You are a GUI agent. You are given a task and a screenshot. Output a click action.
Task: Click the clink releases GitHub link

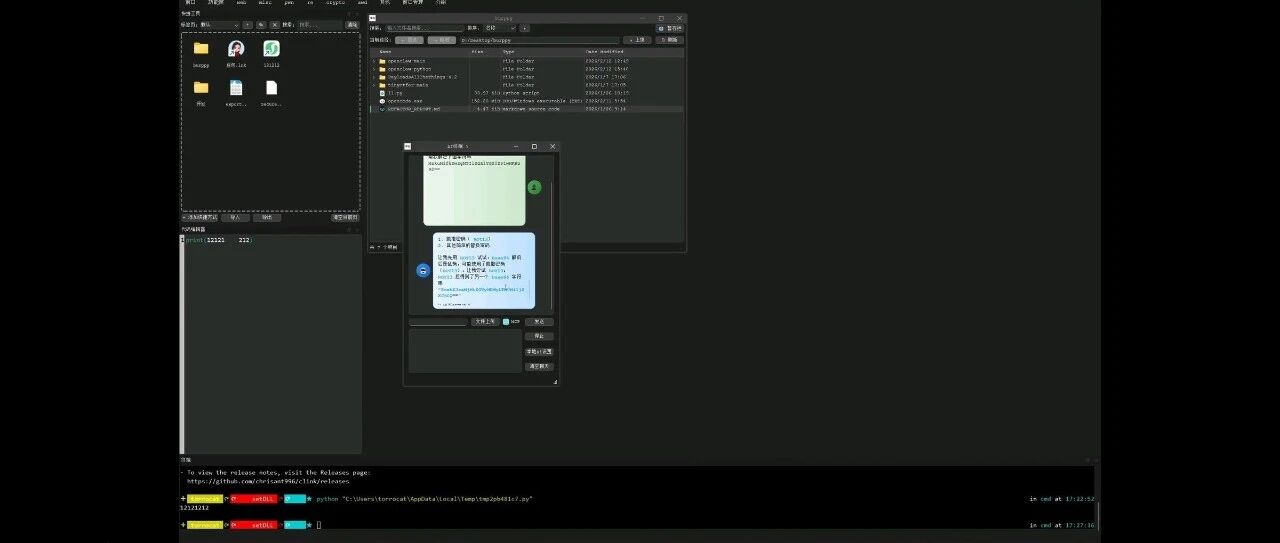(268, 480)
